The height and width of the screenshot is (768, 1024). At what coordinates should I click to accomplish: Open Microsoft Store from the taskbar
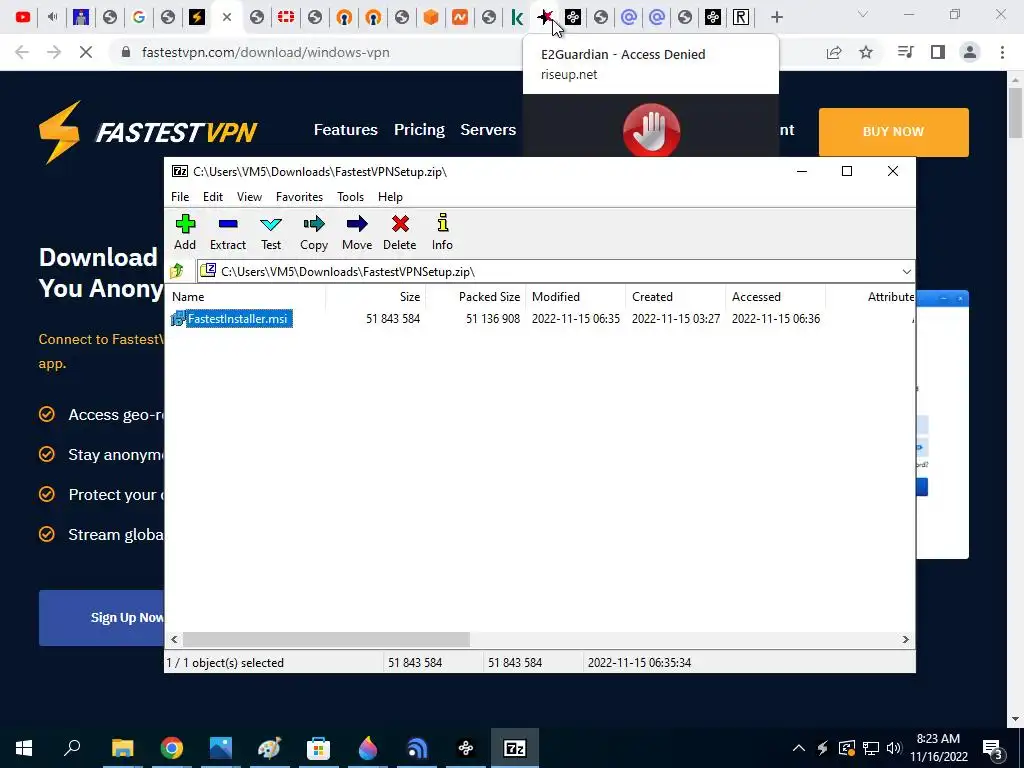[x=318, y=748]
